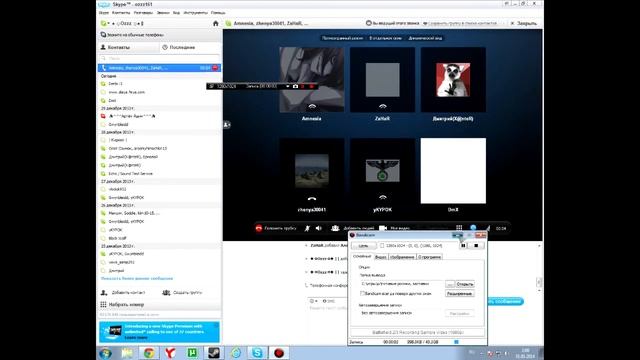Open Bandicam About tab
This screenshot has width=640, height=360.
click(429, 257)
